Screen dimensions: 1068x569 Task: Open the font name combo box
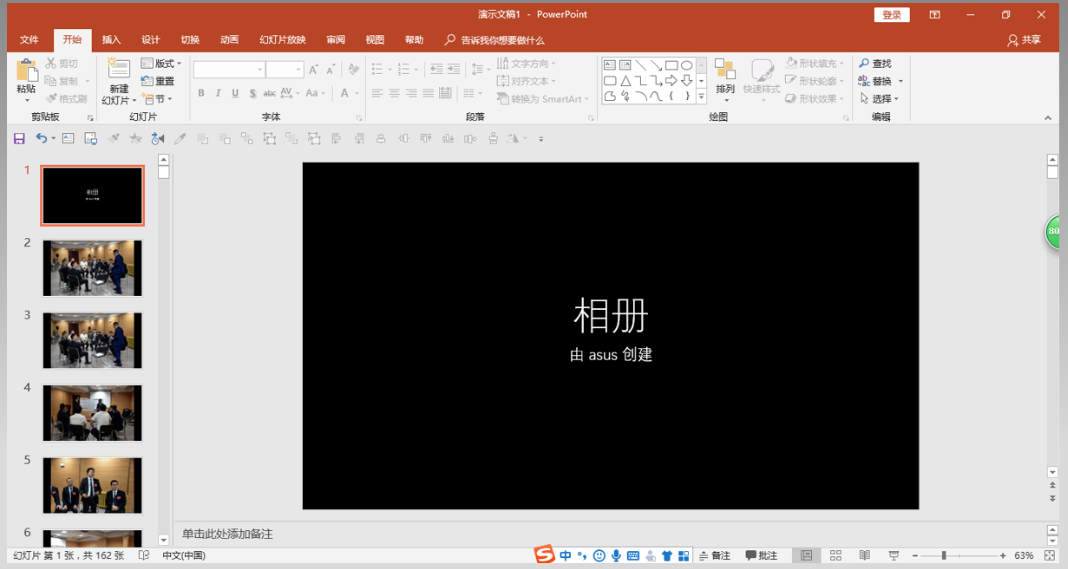click(229, 70)
